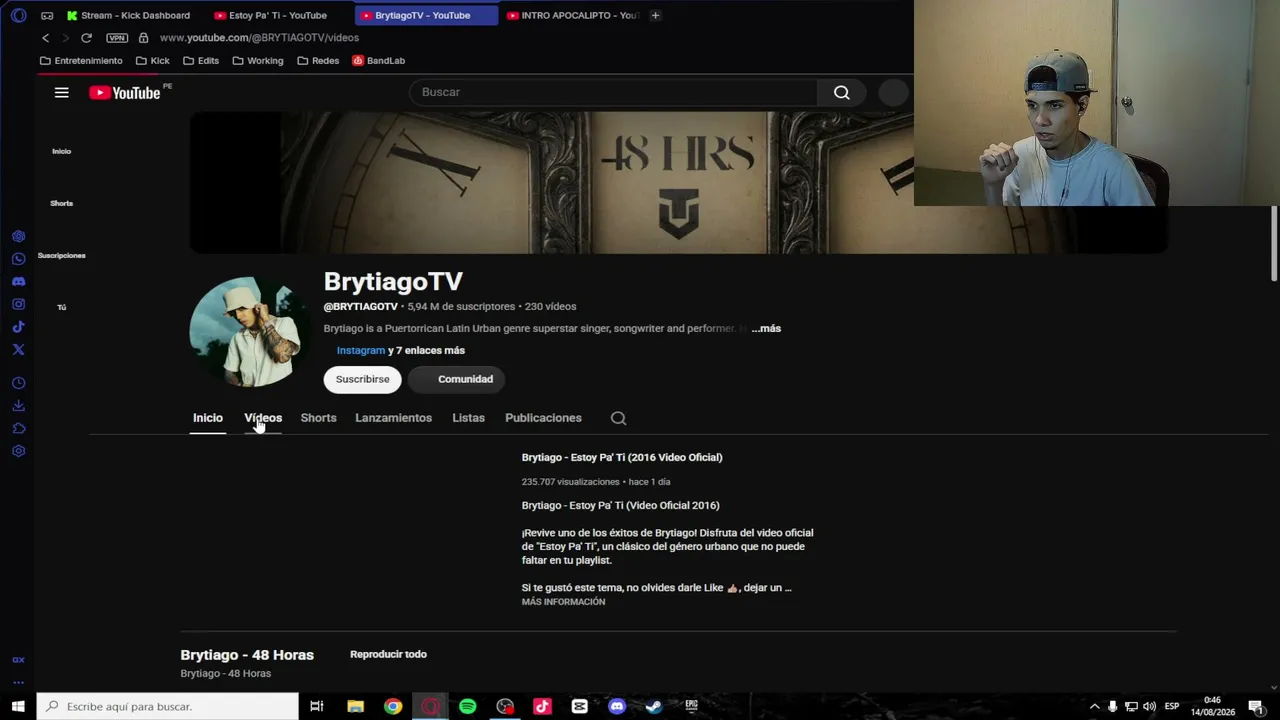The height and width of the screenshot is (720, 1280).
Task: Show hidden system tray icons chevron
Action: point(1094,706)
